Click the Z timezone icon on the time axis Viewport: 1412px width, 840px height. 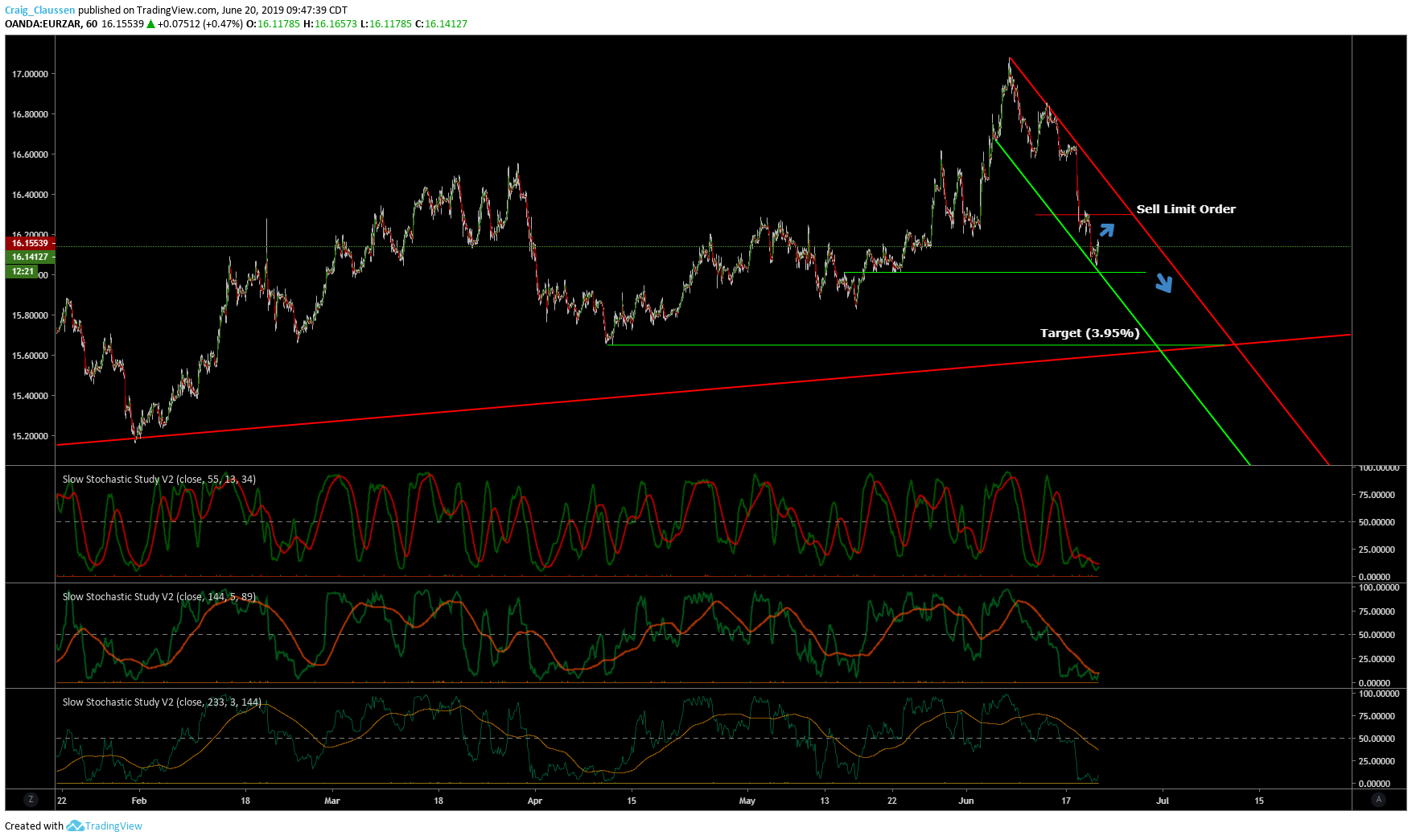31,800
